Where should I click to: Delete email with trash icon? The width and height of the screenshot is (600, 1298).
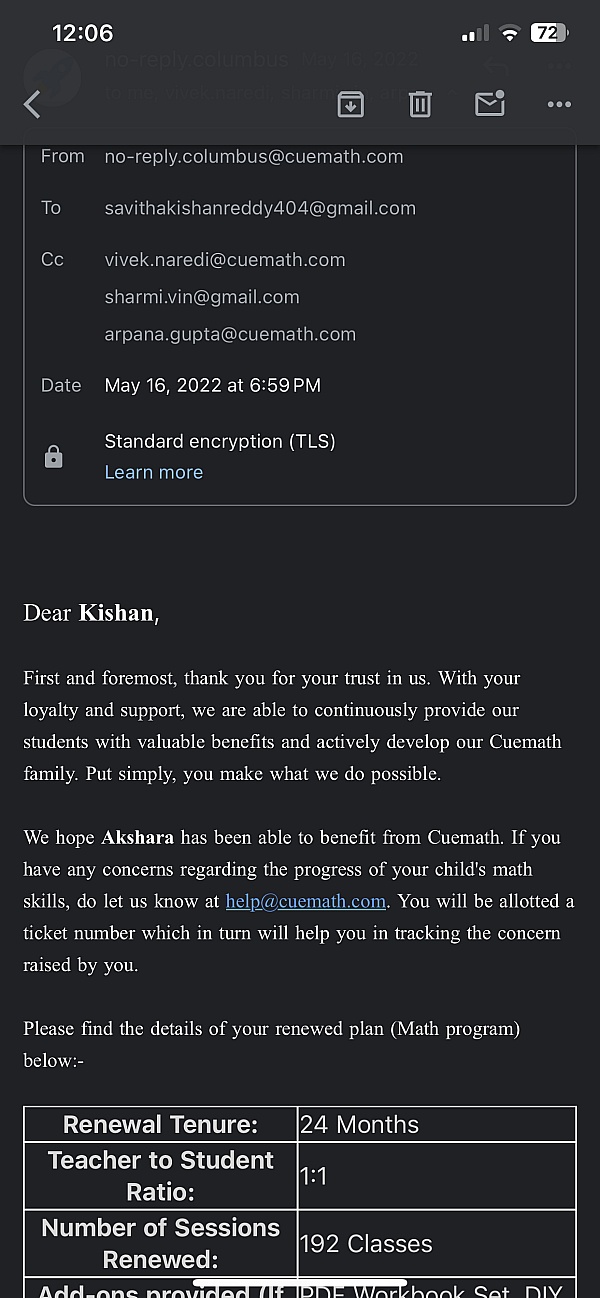[x=420, y=104]
